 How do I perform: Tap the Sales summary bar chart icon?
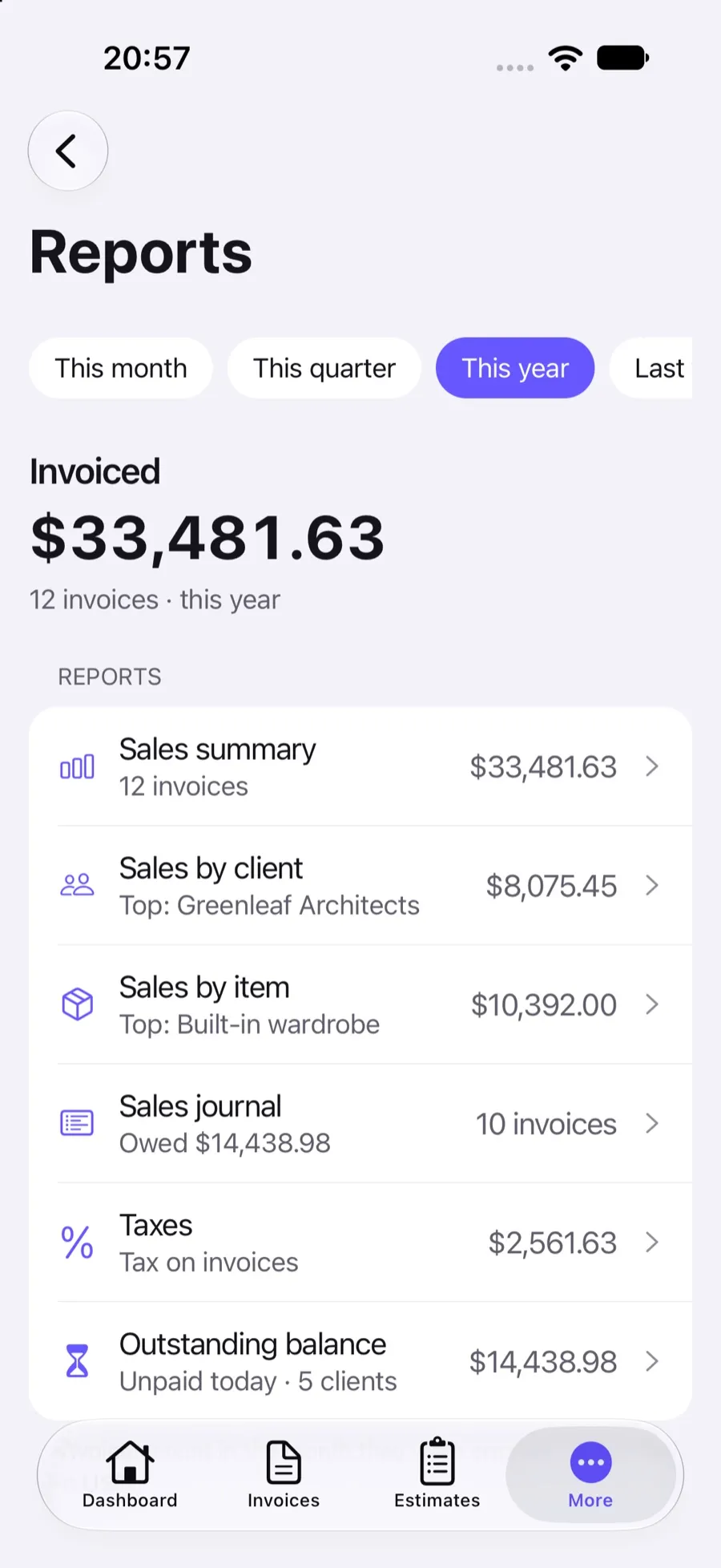[x=77, y=767]
